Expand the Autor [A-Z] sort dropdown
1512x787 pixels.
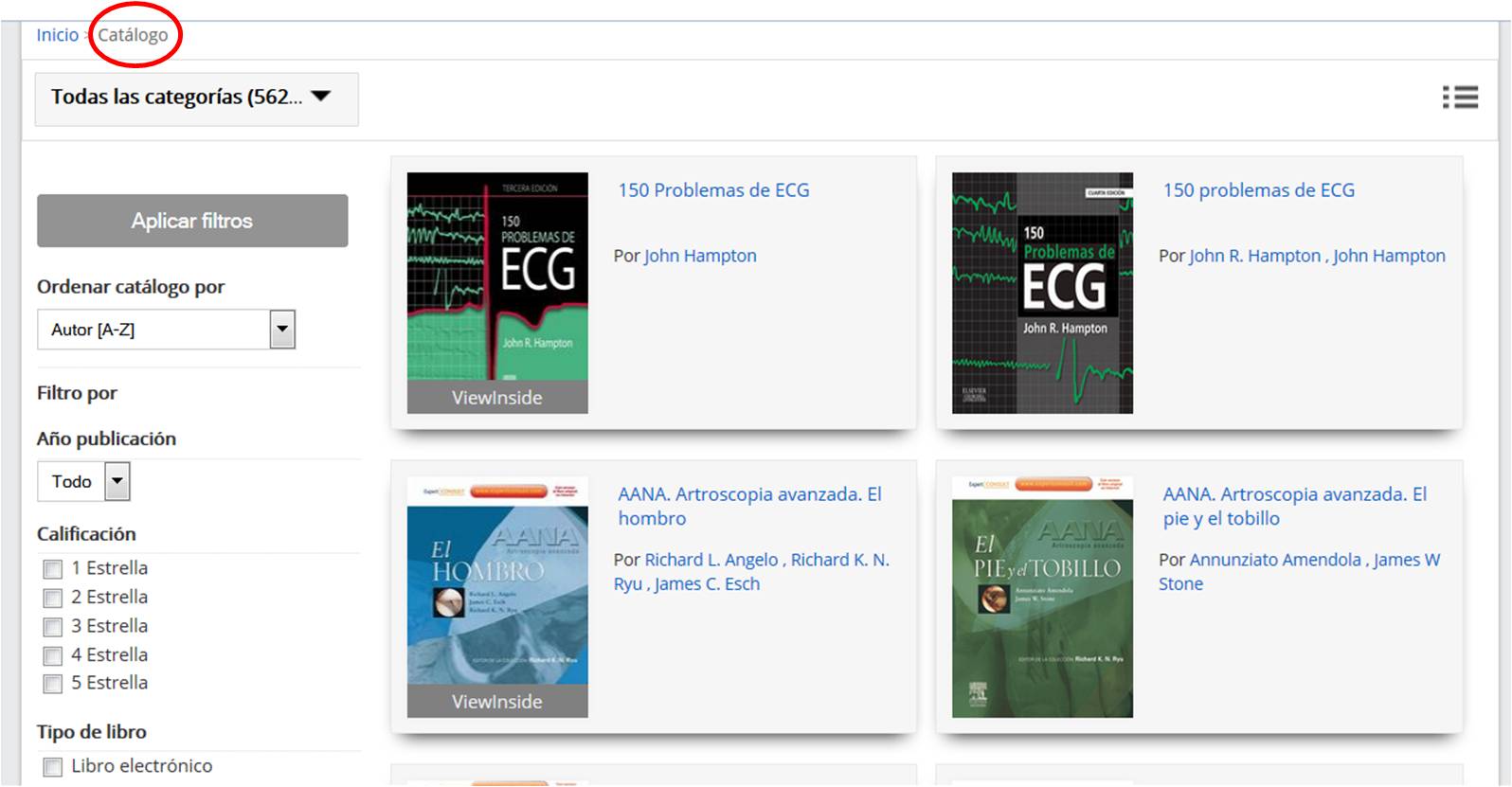click(281, 330)
